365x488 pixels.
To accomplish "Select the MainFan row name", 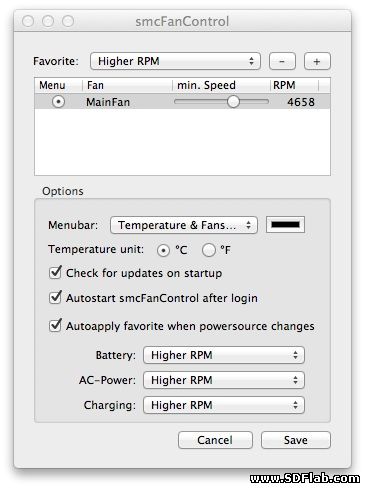I will (x=108, y=102).
